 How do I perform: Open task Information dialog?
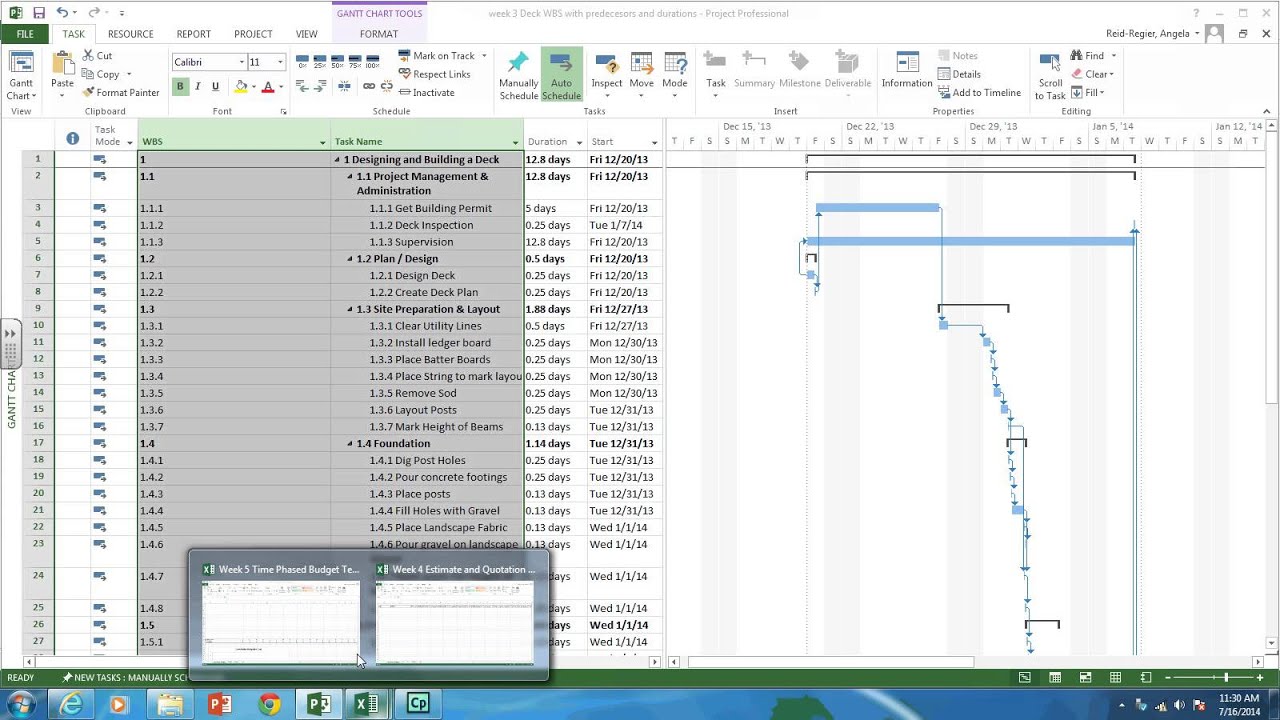tap(907, 70)
